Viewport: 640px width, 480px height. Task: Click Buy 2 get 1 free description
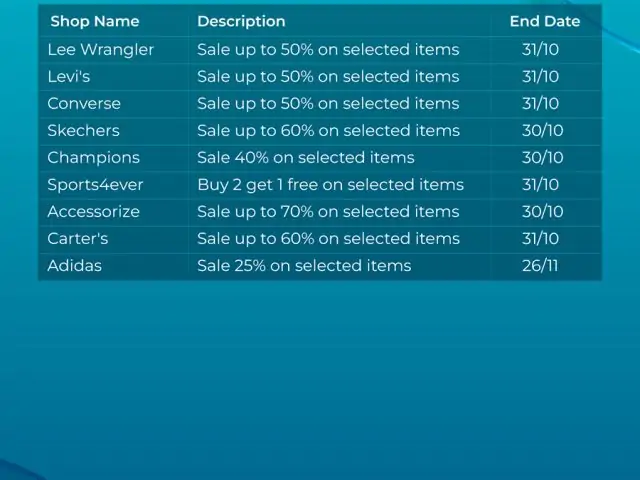(x=331, y=185)
